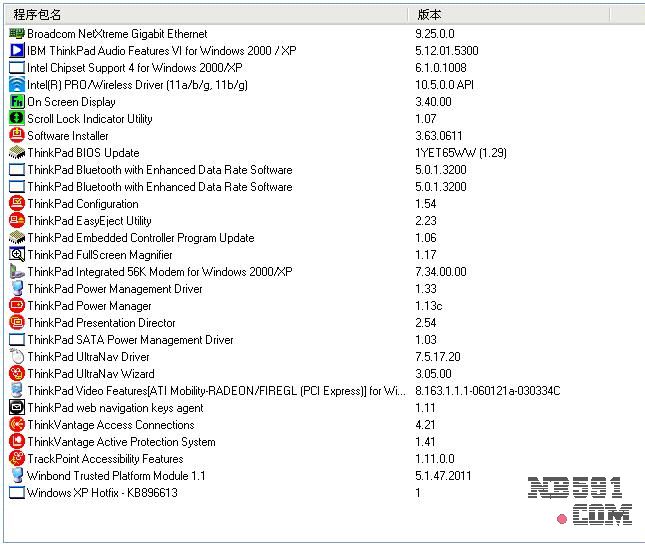Select the ThinkVantage Access Connections icon
645x554 pixels.
tap(17, 425)
